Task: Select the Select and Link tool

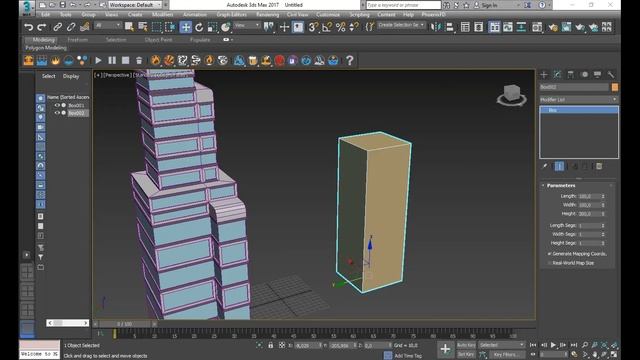Action: pos(58,27)
